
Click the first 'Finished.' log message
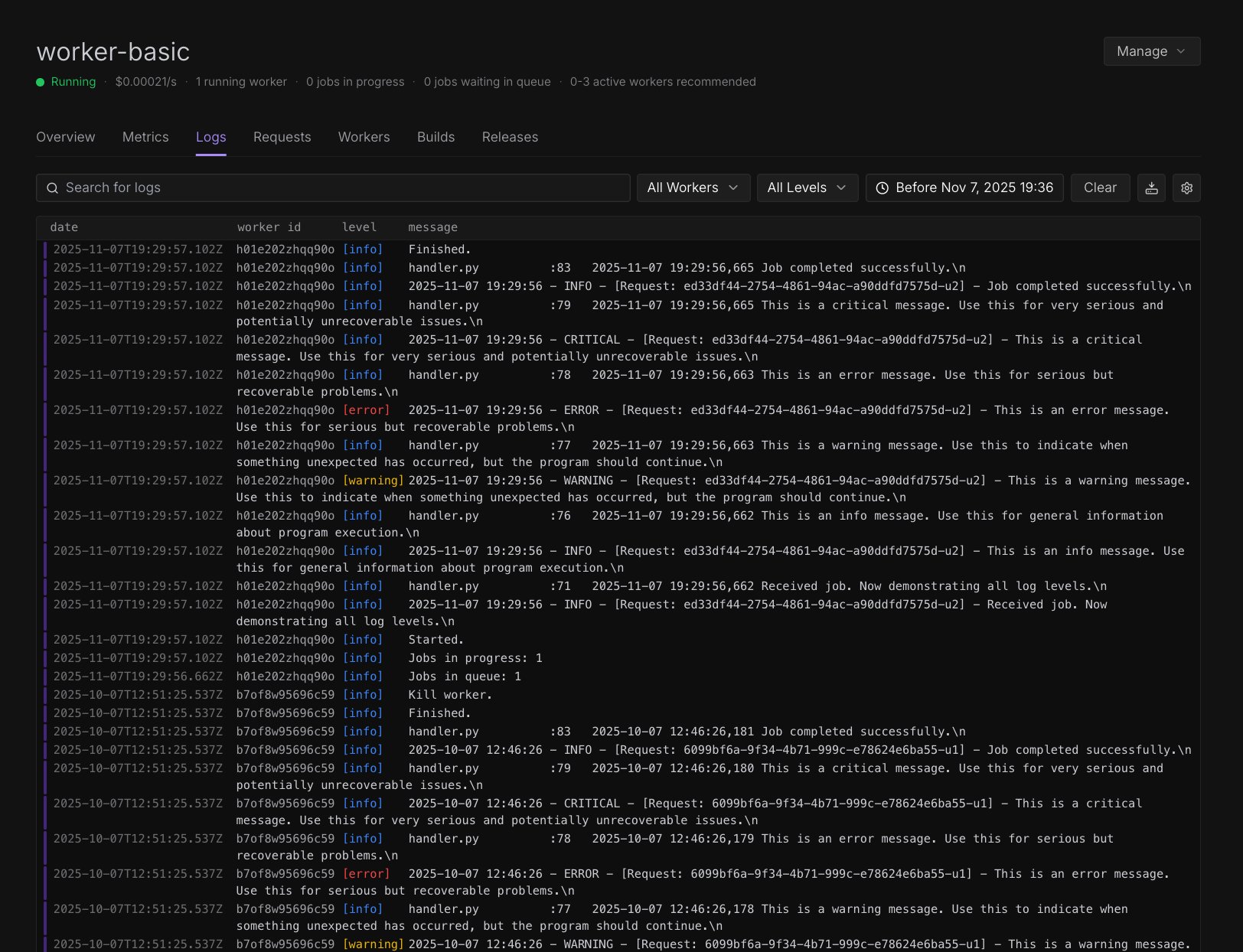pos(440,249)
